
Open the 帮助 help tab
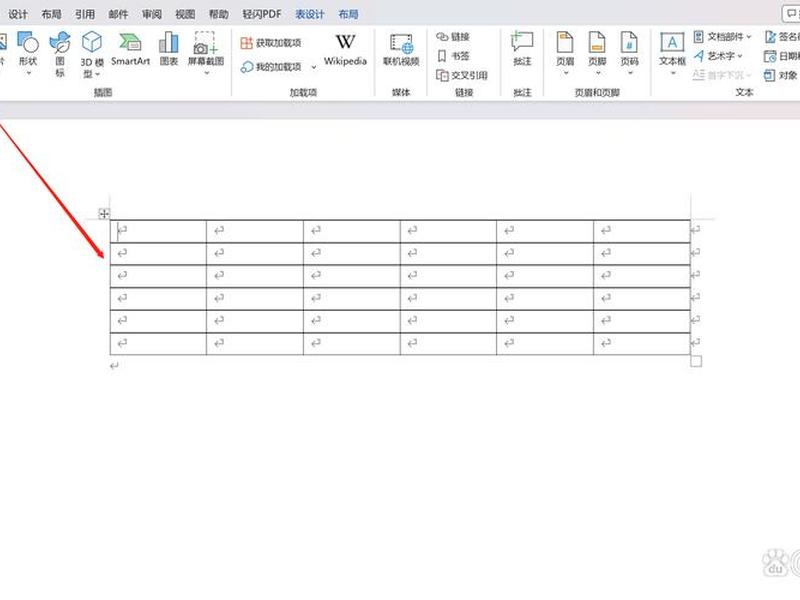click(218, 14)
